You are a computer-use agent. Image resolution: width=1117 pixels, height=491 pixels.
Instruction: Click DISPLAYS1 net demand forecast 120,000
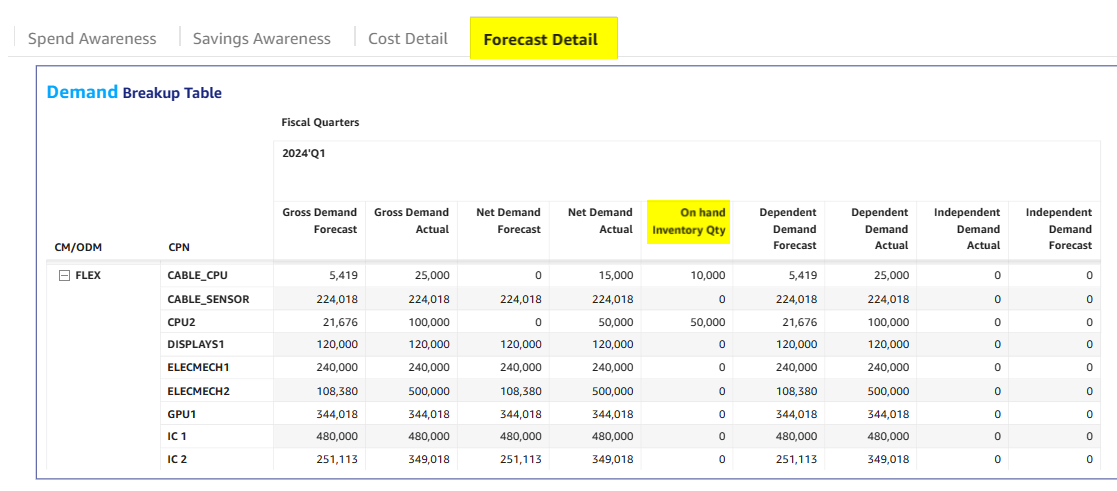coord(520,344)
